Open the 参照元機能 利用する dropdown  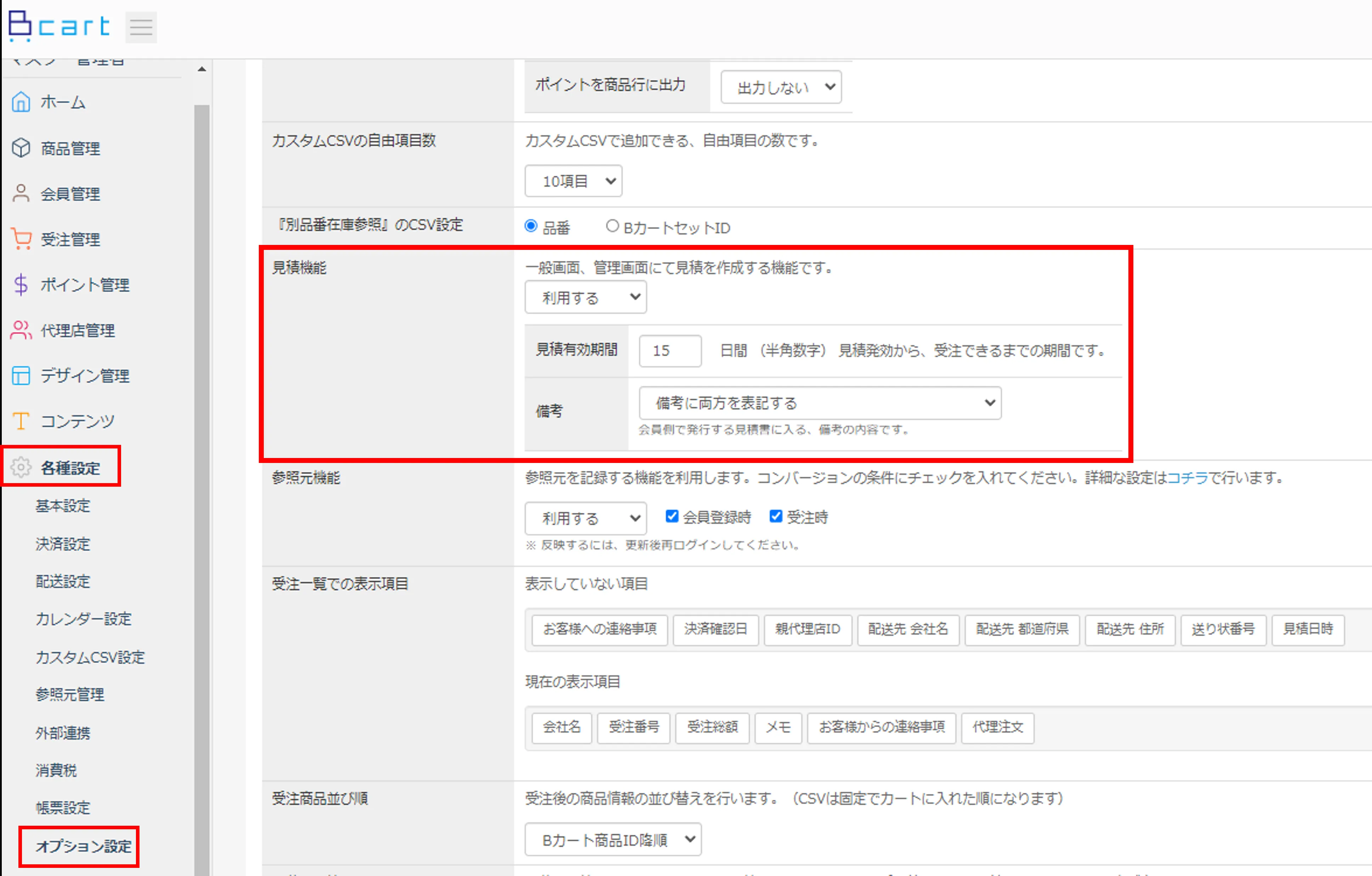coord(585,518)
